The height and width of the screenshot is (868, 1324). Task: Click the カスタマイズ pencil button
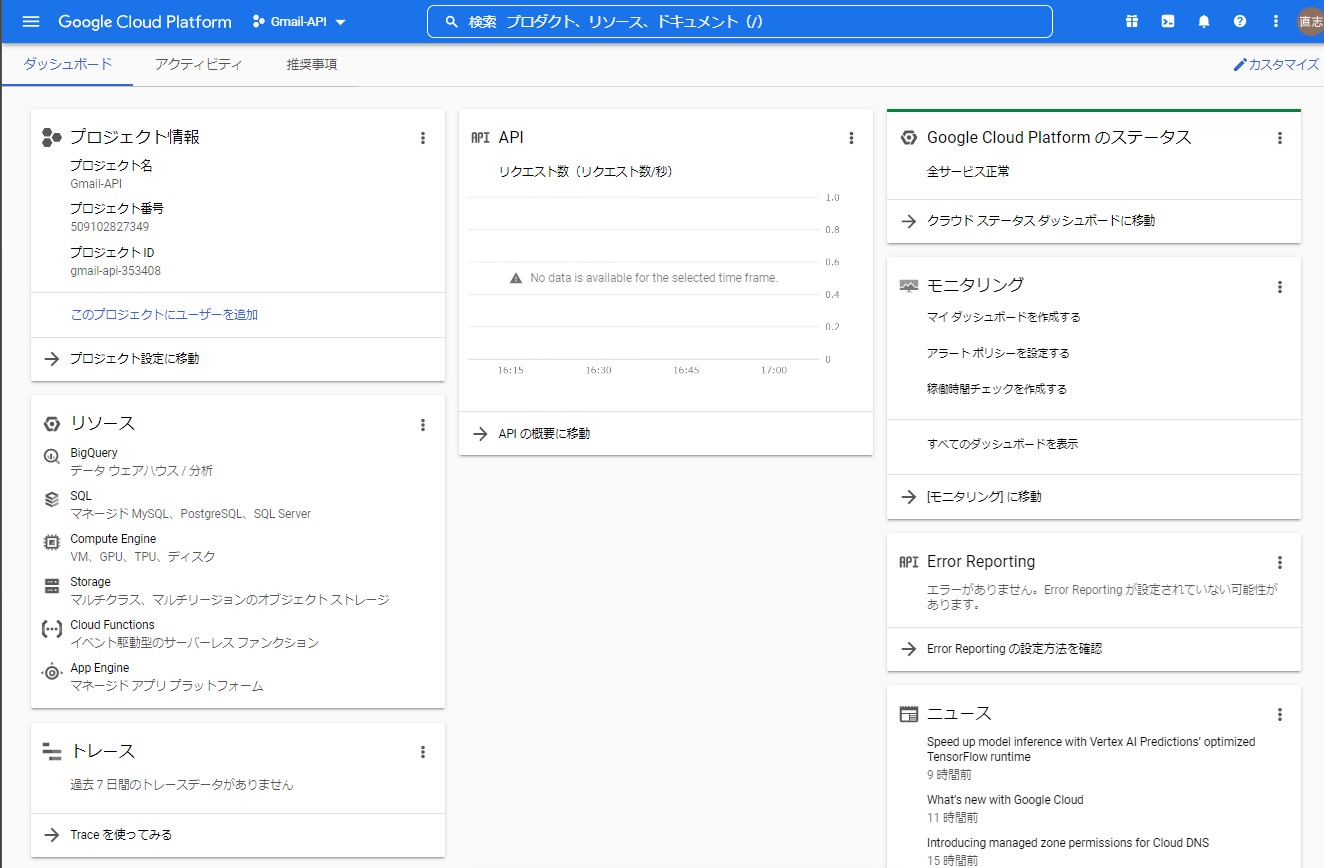[x=1276, y=64]
